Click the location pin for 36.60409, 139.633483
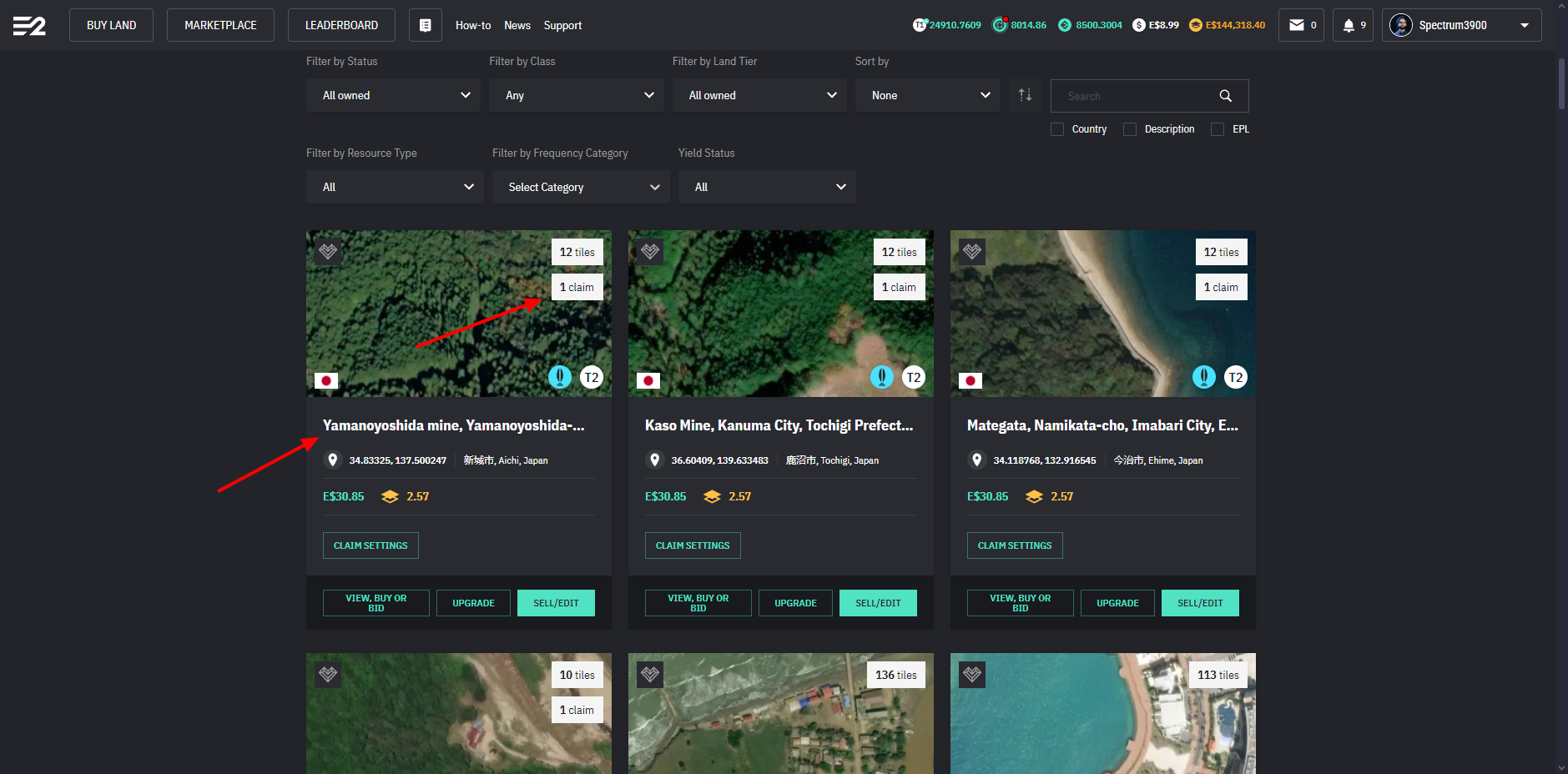The image size is (1568, 774). point(655,460)
